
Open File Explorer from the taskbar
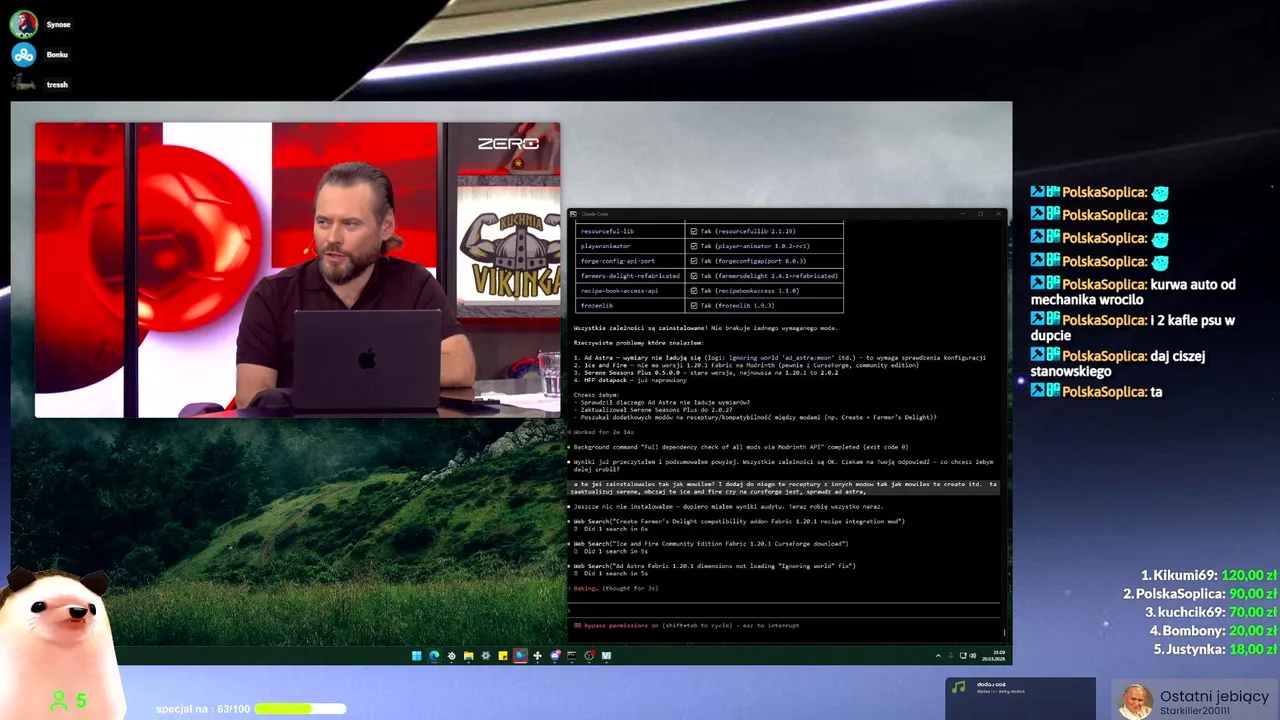468,656
